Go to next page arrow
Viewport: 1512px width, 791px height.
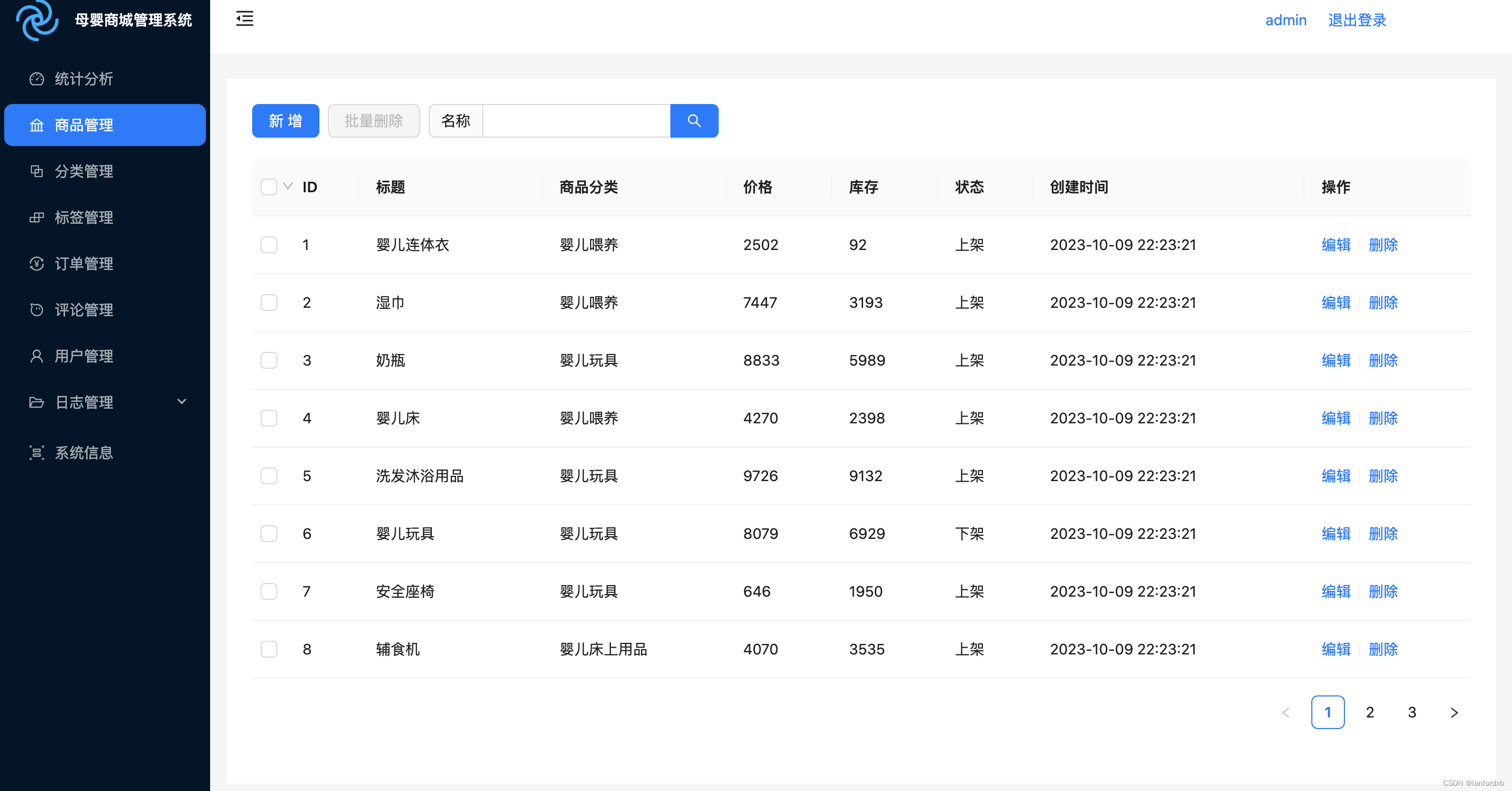coord(1454,712)
